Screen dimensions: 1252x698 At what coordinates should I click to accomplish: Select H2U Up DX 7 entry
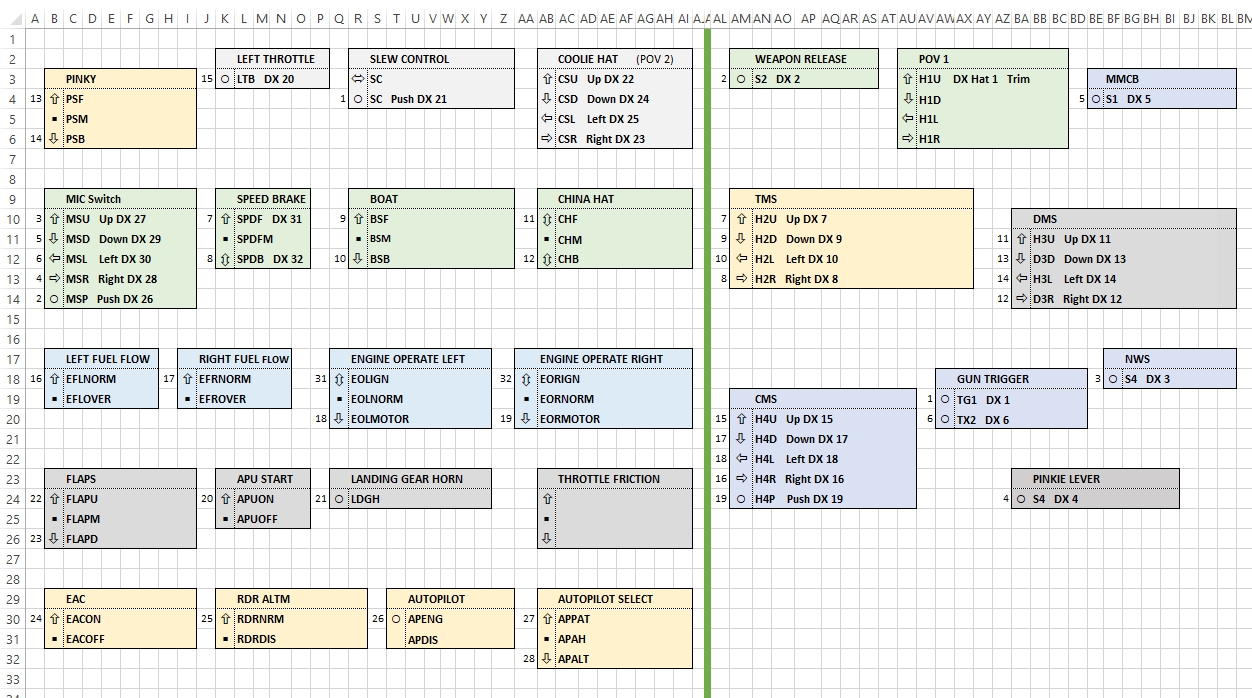pos(862,219)
